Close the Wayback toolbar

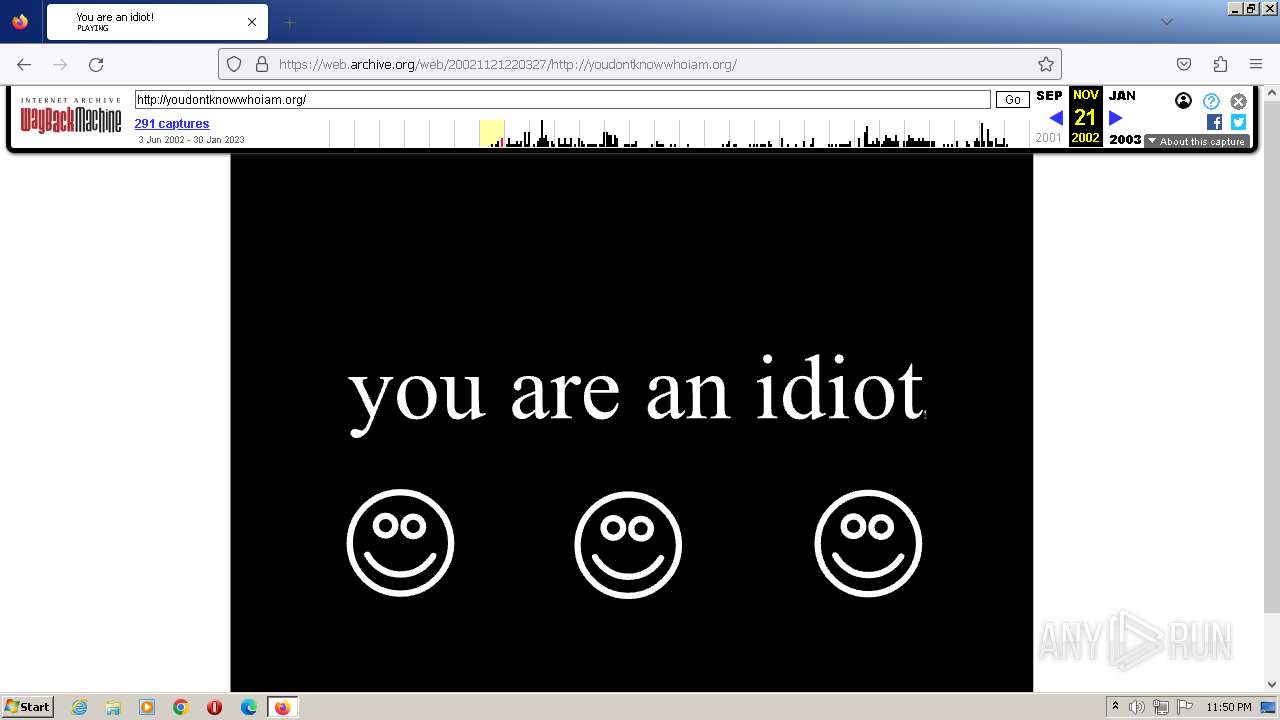[x=1238, y=101]
